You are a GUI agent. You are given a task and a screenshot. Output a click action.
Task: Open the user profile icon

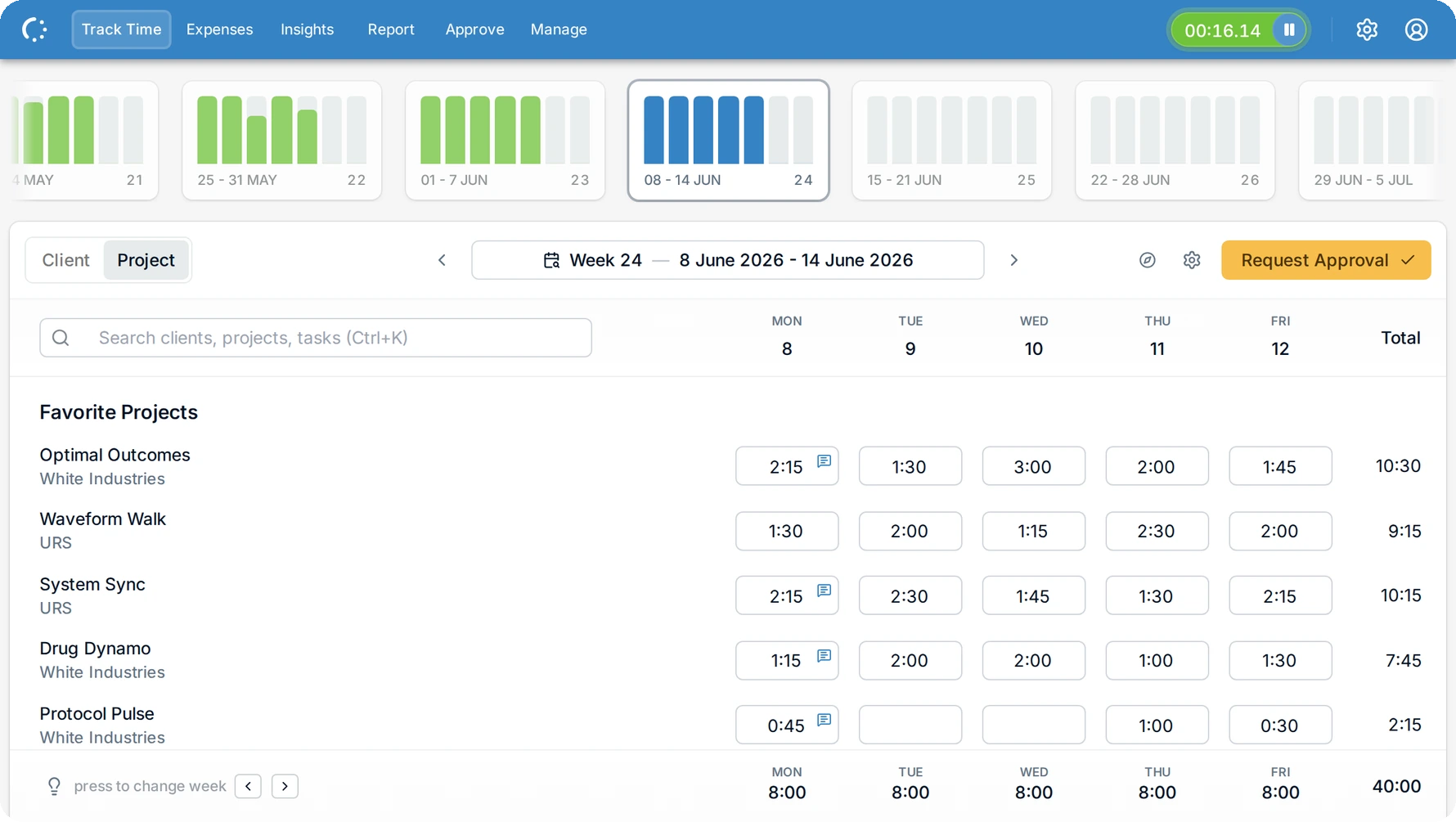1417,29
